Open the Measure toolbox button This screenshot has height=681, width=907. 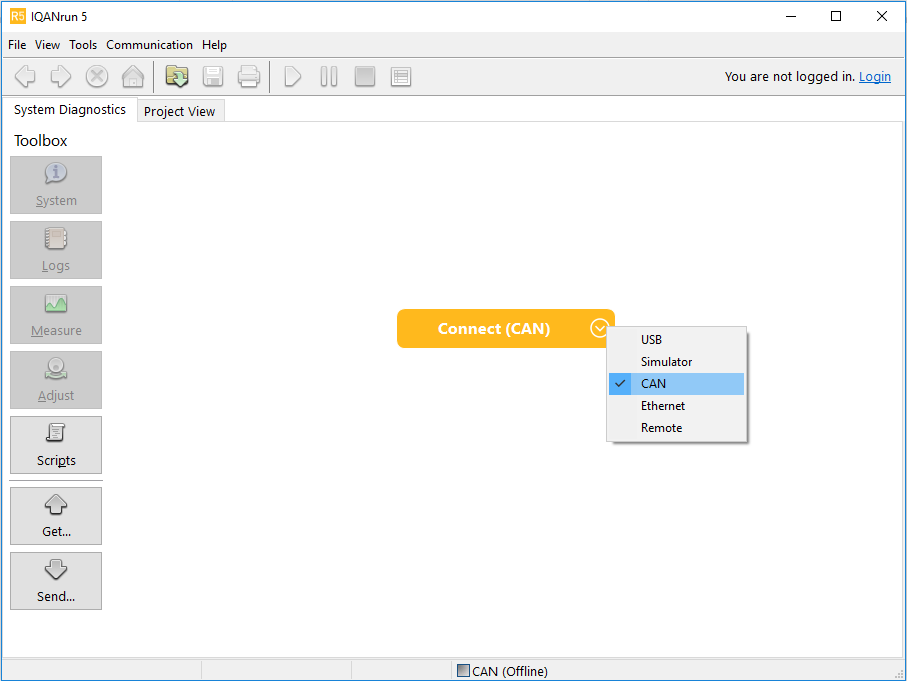[56, 315]
